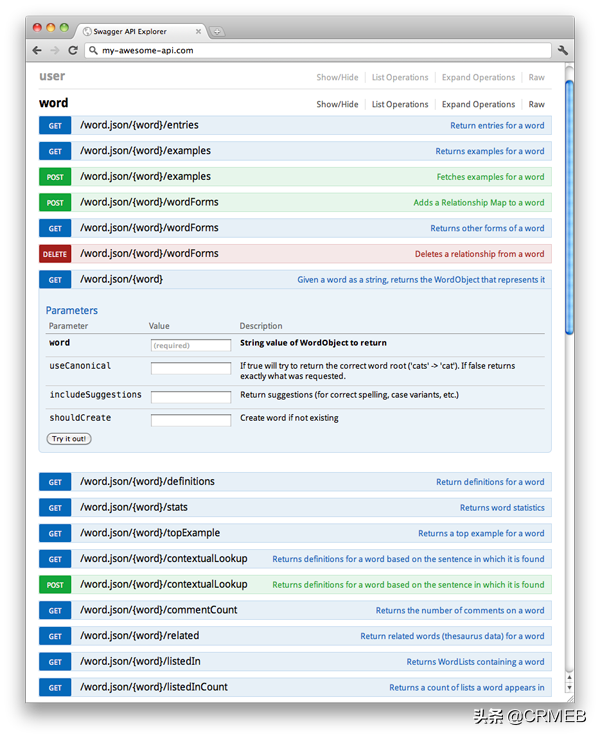Click the scrollbar up arrow at bottom
The height and width of the screenshot is (738, 600).
pos(569,678)
